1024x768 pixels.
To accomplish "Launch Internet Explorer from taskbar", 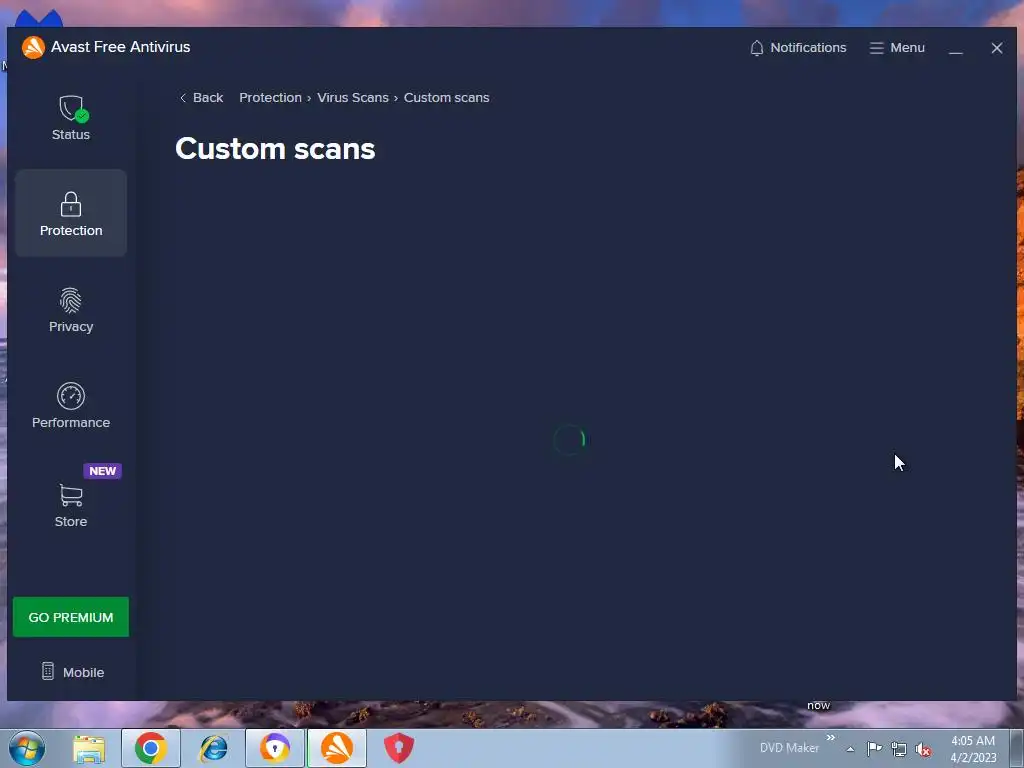I will 214,748.
